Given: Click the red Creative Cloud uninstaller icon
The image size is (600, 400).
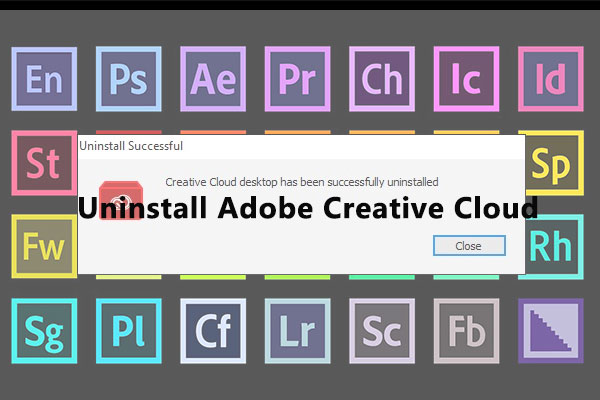Looking at the screenshot, I should click(121, 200).
